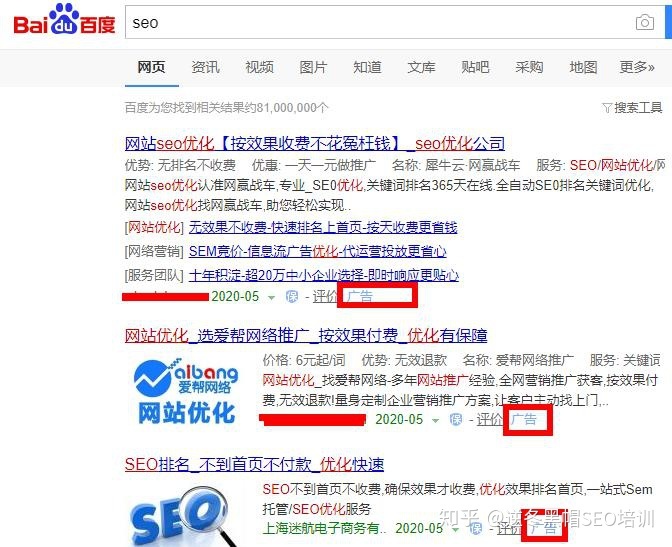Open the 更多» tab menu

pos(637,67)
